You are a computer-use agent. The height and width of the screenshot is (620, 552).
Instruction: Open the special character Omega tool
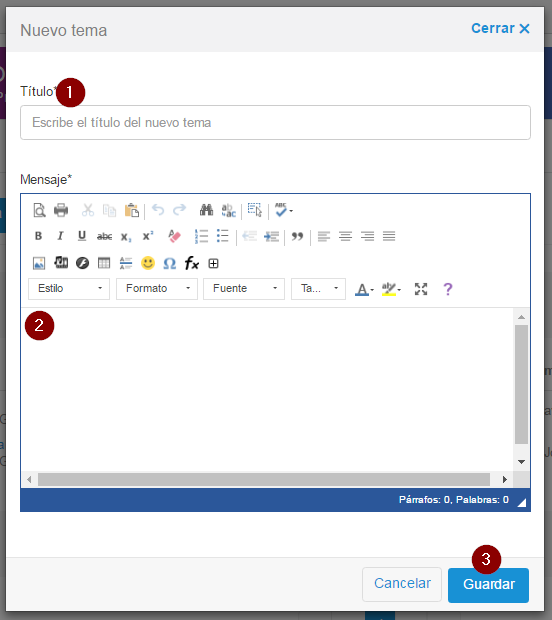170,263
